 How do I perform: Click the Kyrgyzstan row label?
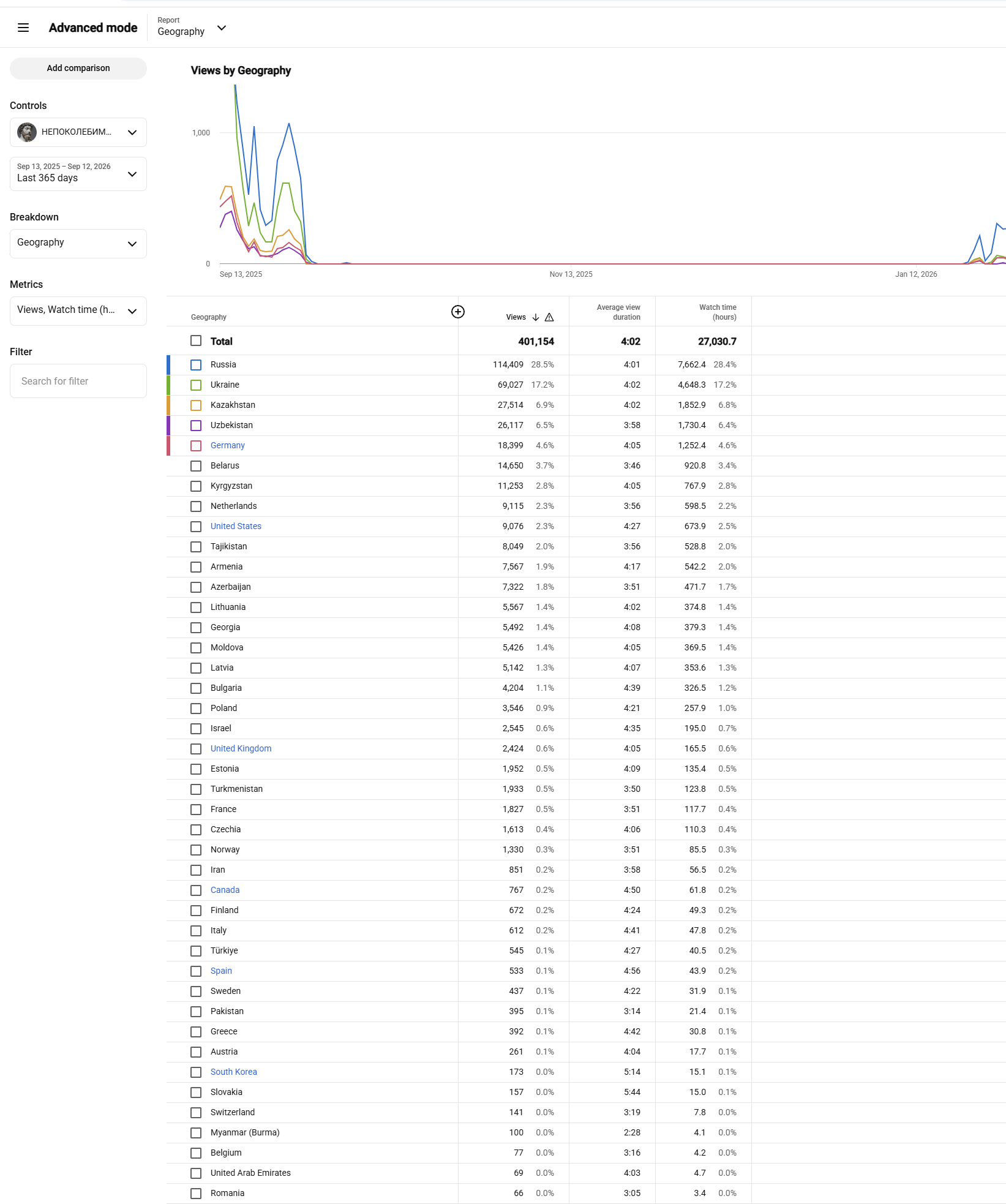click(x=231, y=486)
